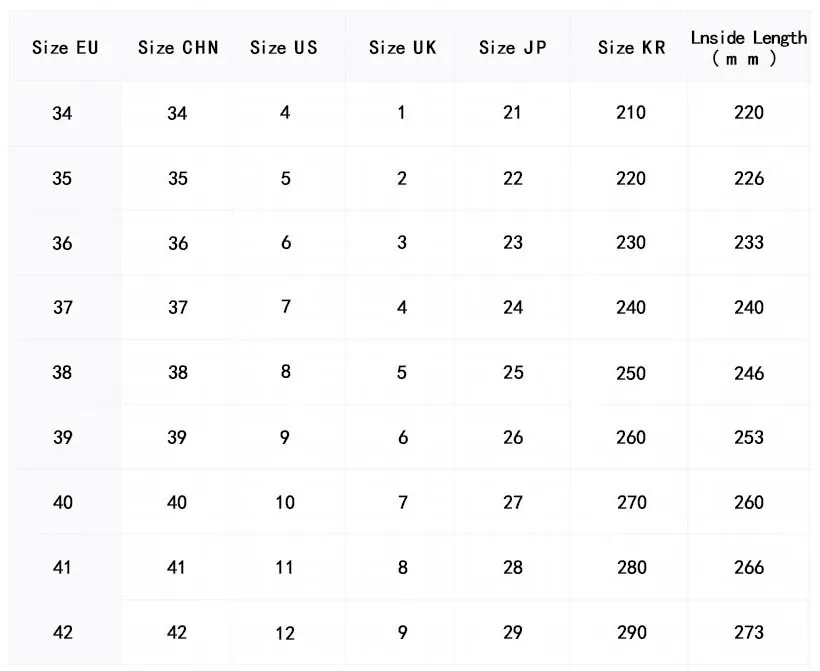Select KR size 290 cell
Viewport: 820px width, 671px height.
tap(631, 633)
